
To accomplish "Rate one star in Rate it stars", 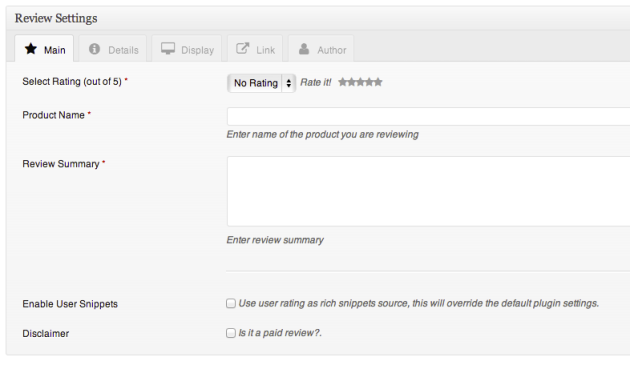I will (x=343, y=82).
